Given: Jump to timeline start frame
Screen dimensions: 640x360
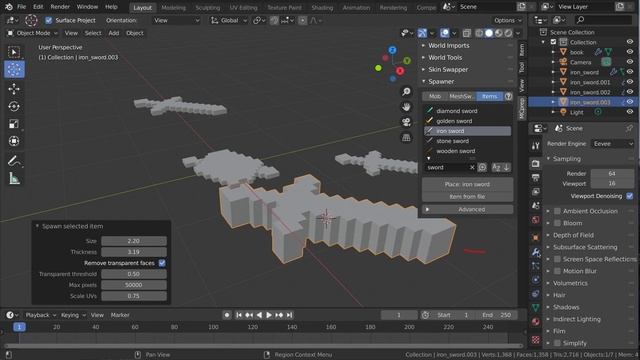Looking at the screenshot, I should [x=239, y=315].
